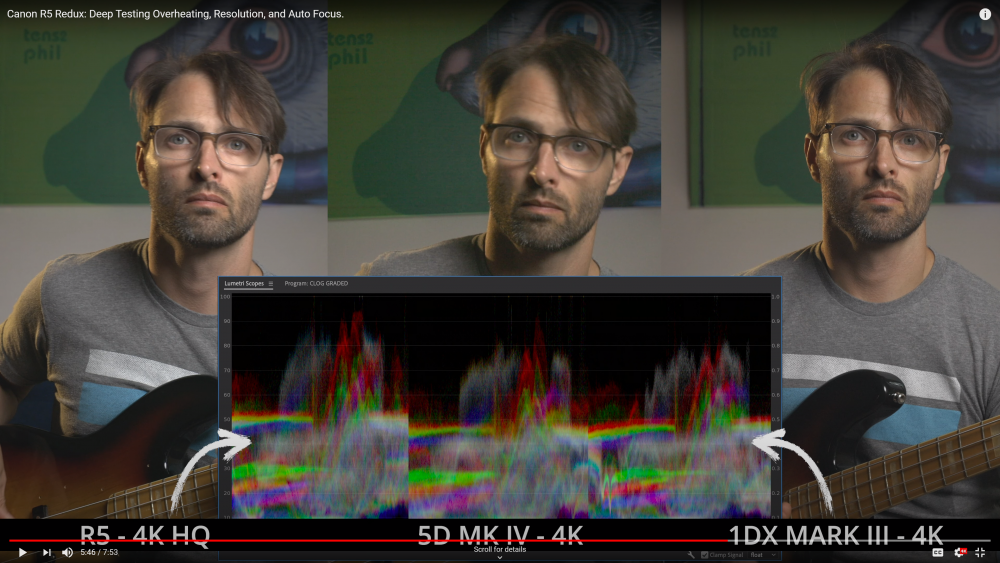Mute the video volume
The height and width of the screenshot is (563, 1000).
67,552
